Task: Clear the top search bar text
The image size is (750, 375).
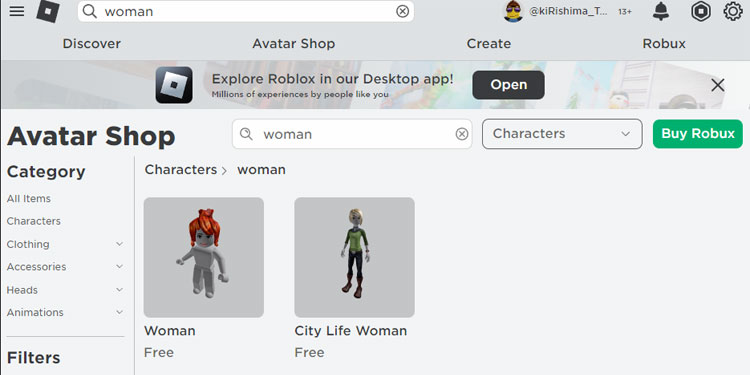Action: tap(403, 11)
